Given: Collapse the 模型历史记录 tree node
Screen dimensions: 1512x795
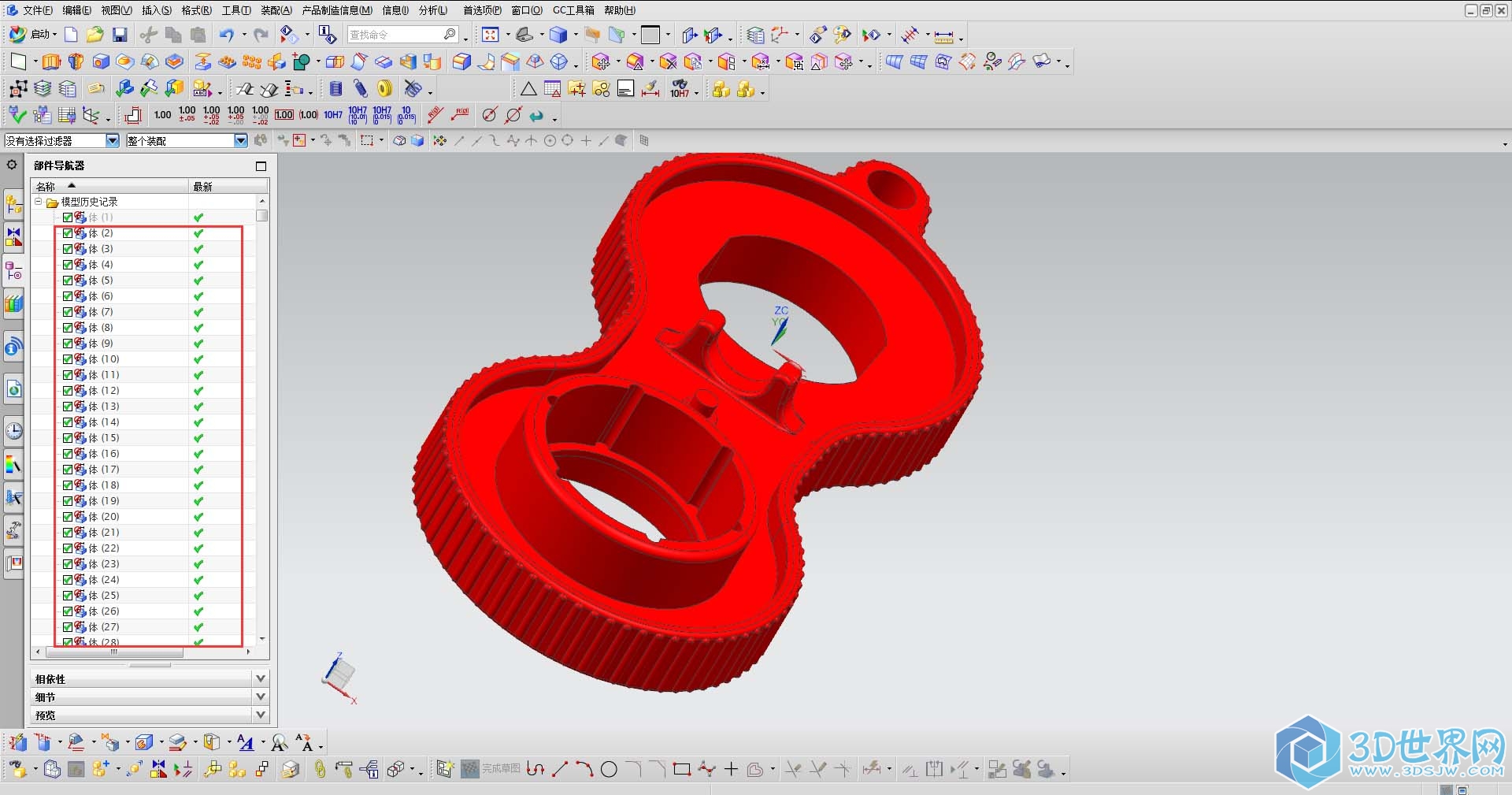Looking at the screenshot, I should coord(39,202).
